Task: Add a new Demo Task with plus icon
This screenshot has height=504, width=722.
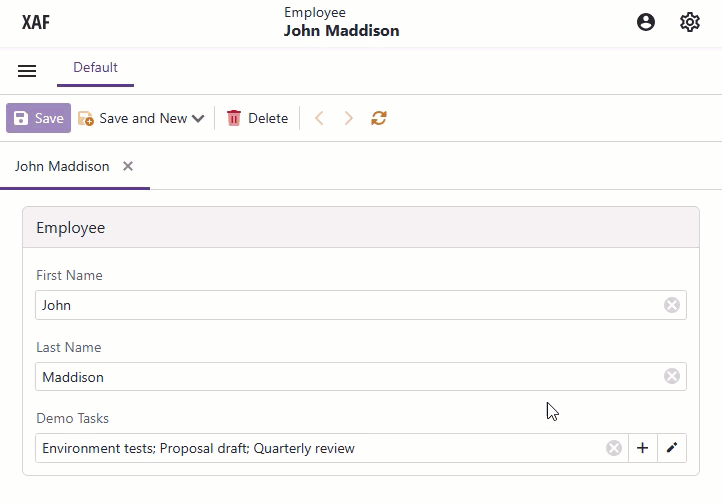Action: pos(642,448)
